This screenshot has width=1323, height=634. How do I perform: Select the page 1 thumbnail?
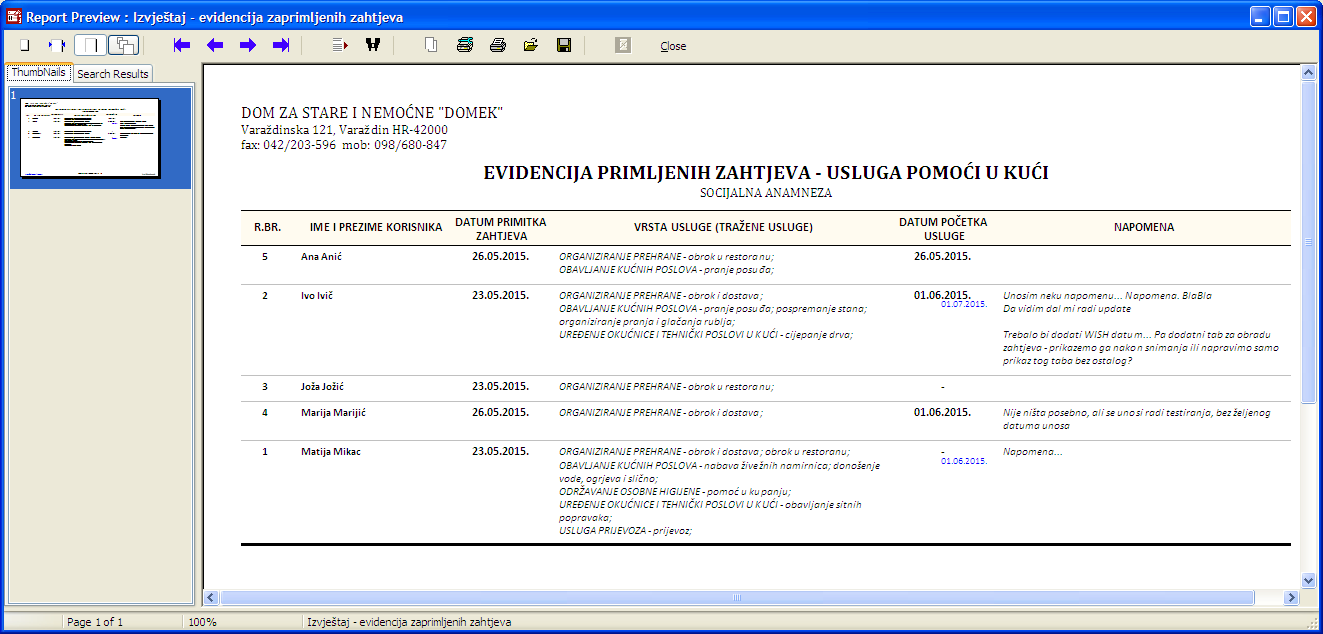pos(91,137)
